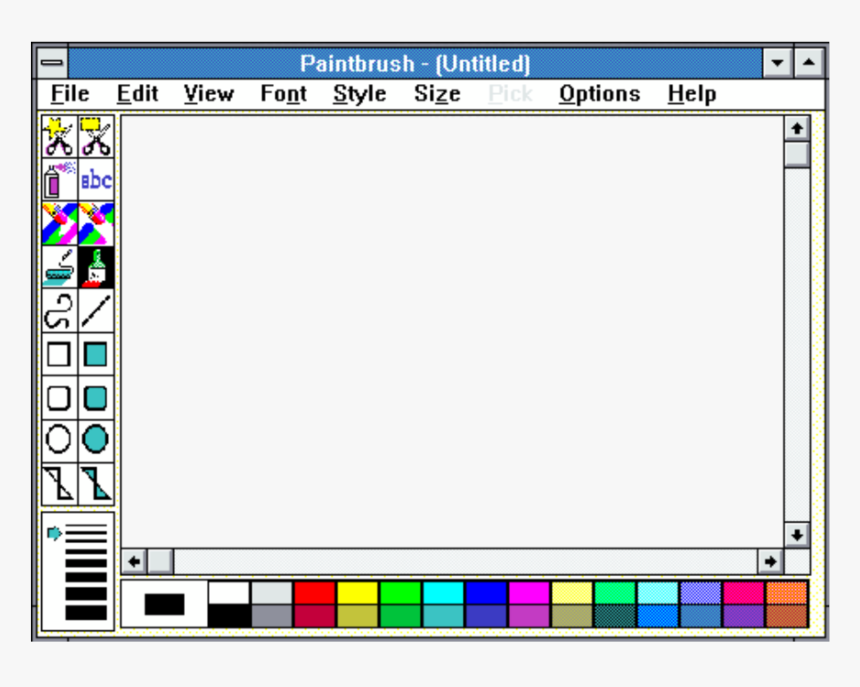This screenshot has height=687, width=860.
Task: Pick the Filled Rounded Box tool
Action: (97, 398)
